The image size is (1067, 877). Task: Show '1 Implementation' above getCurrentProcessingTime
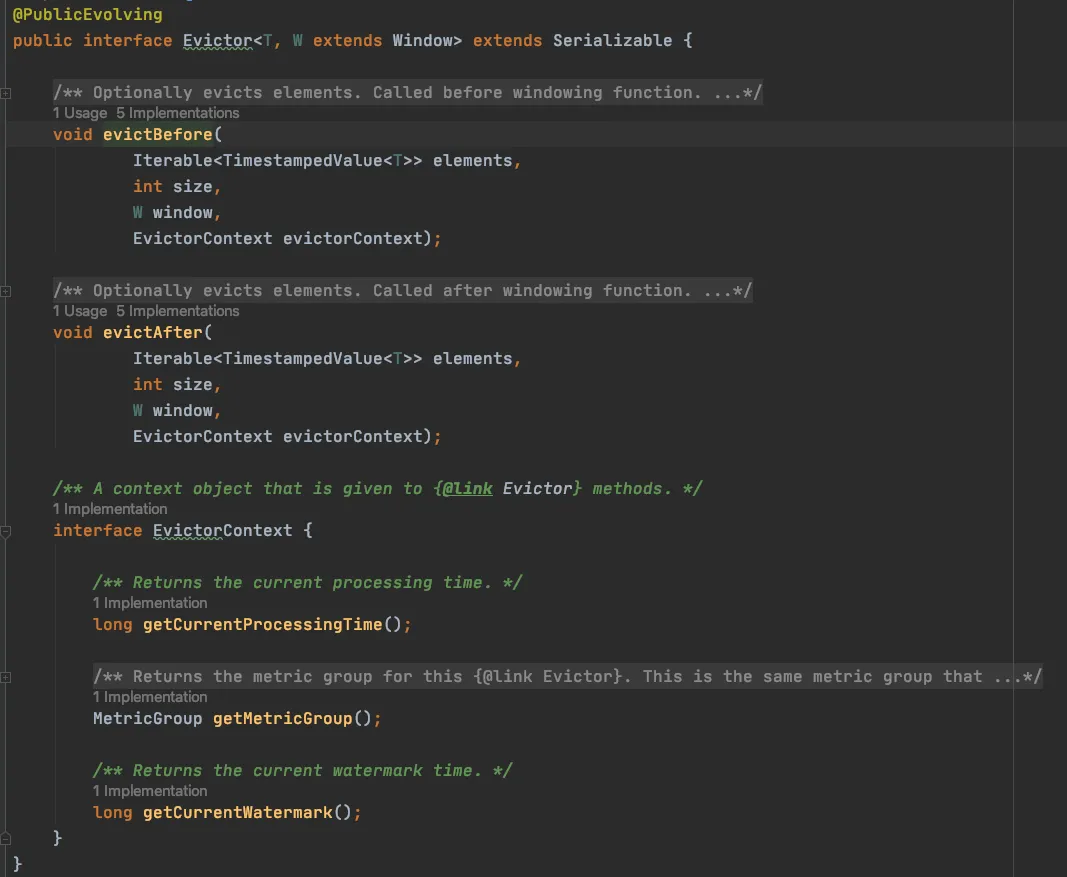[150, 603]
